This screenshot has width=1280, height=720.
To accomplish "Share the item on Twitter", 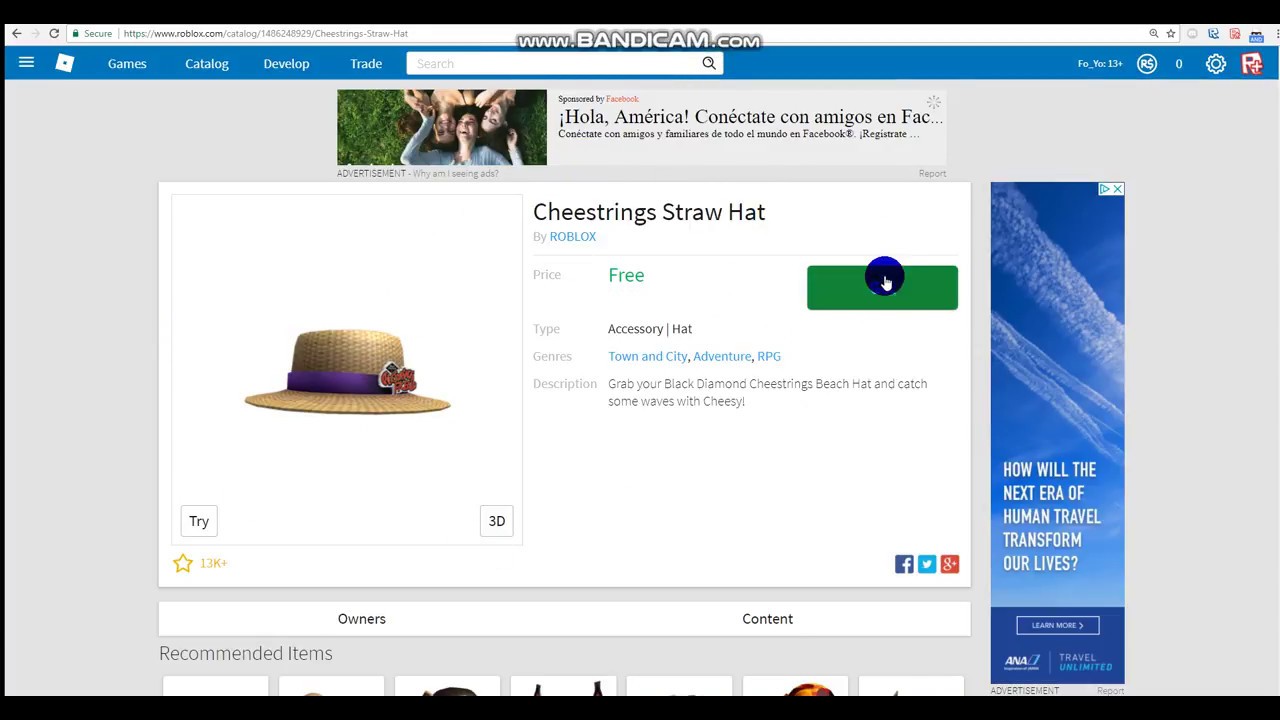I will [927, 564].
